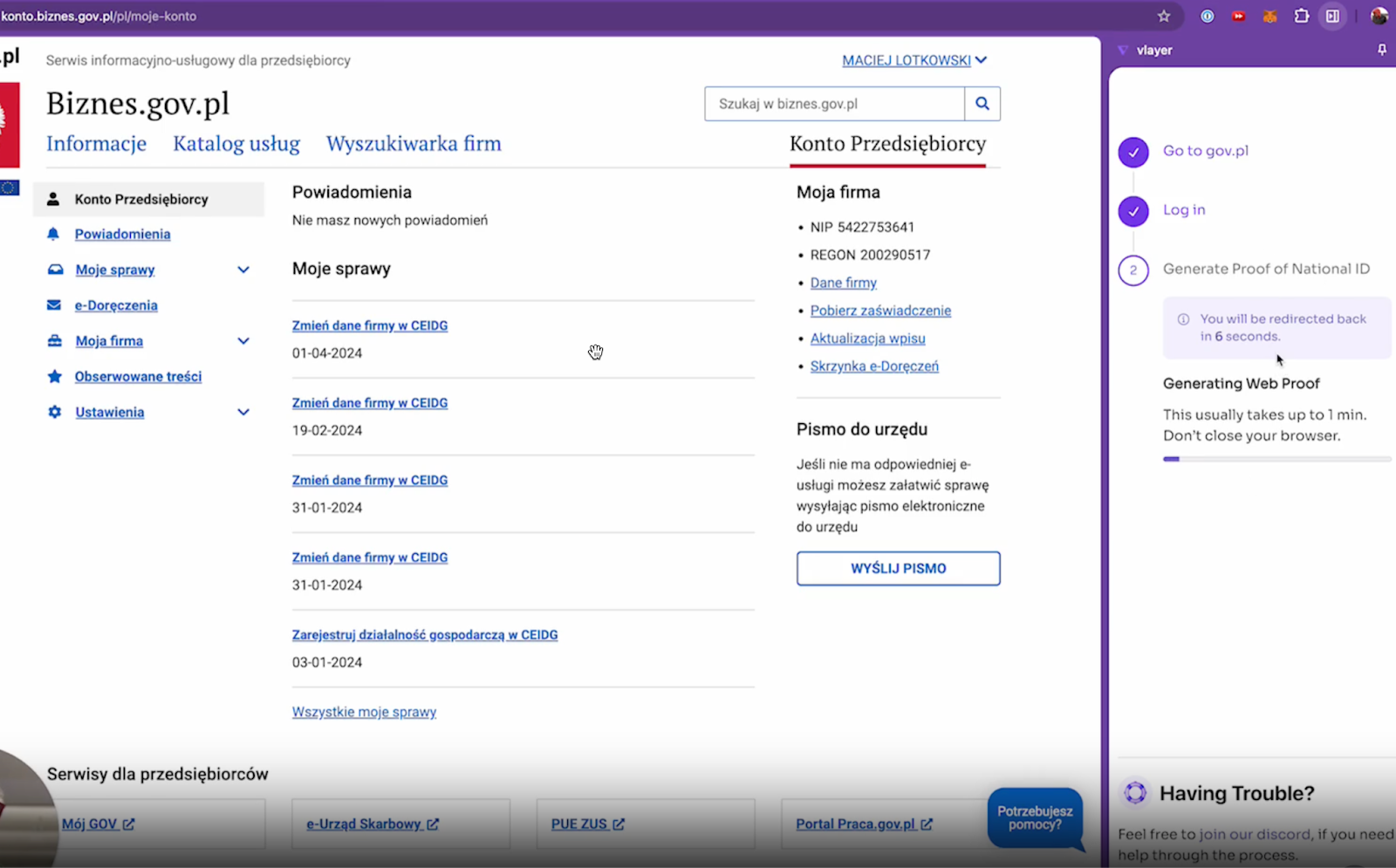Expand the Ustawienia sidebar chevron
The image size is (1396, 868).
[x=243, y=412]
